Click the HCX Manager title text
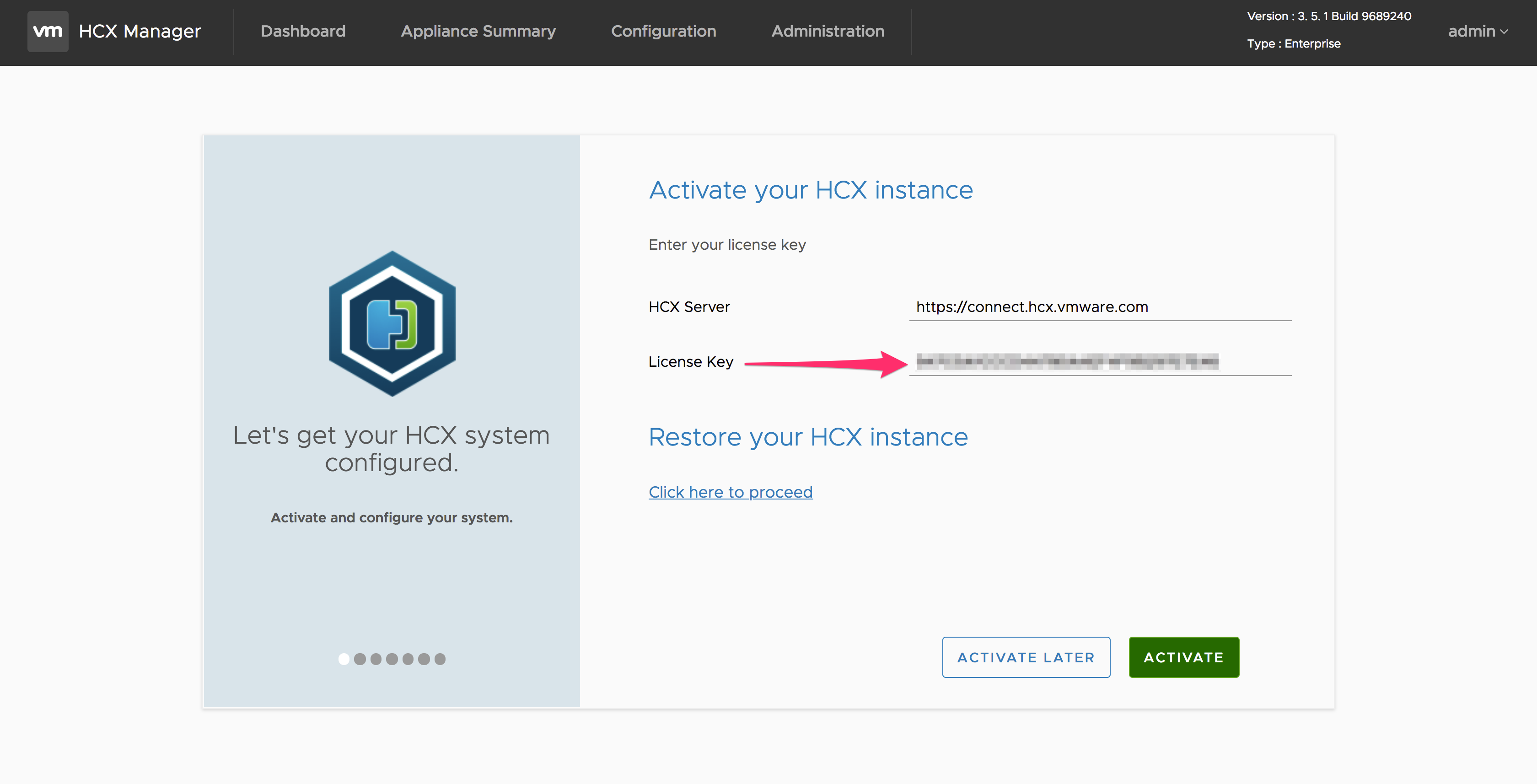The image size is (1537, 784). [140, 31]
